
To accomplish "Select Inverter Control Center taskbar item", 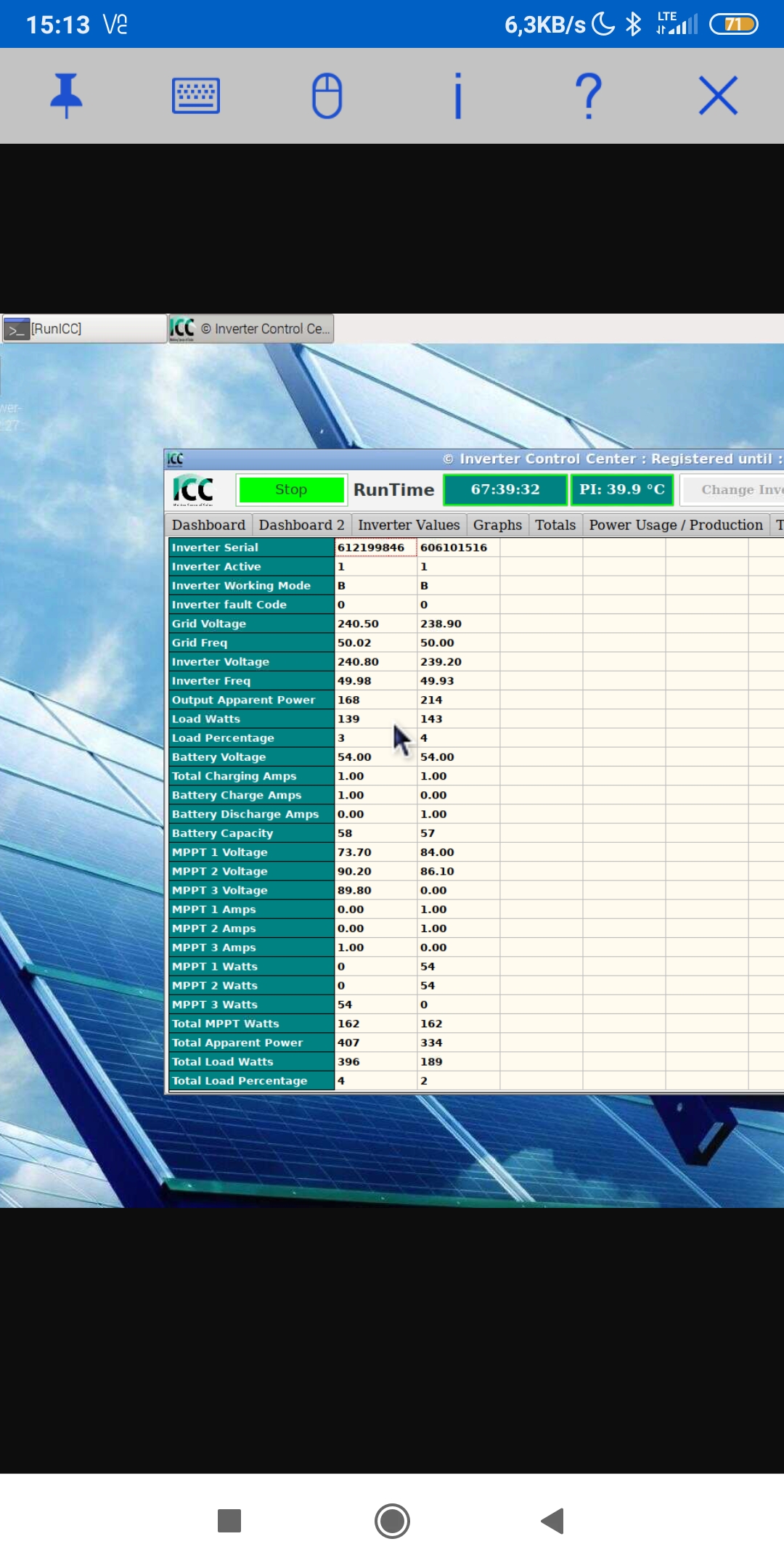I will tap(251, 329).
